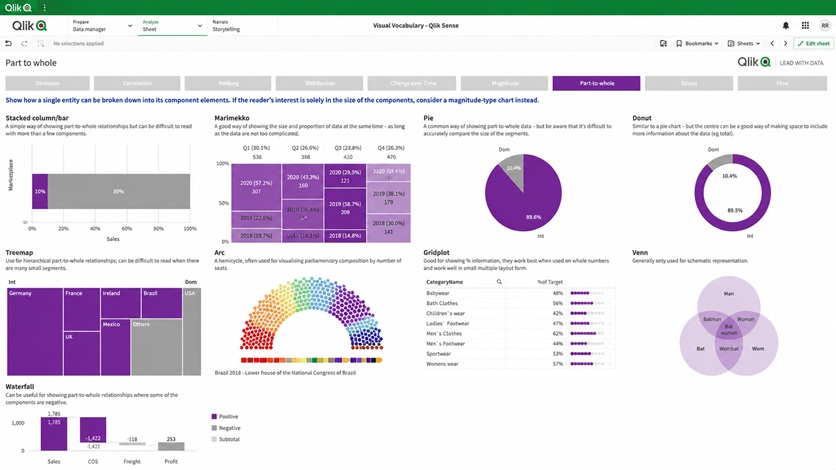
Task: Select Germany tile in treemap
Action: point(35,331)
